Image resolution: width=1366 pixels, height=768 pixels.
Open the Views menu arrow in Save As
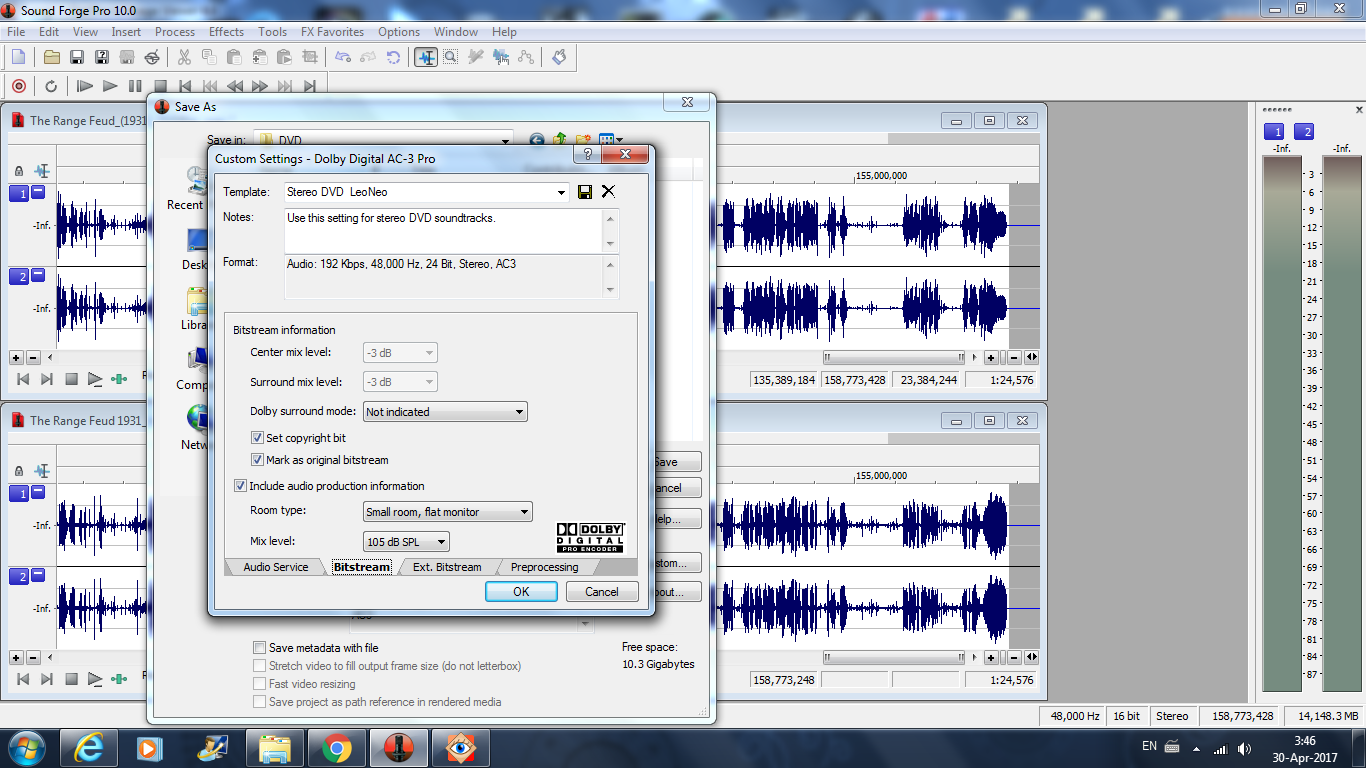tap(620, 141)
